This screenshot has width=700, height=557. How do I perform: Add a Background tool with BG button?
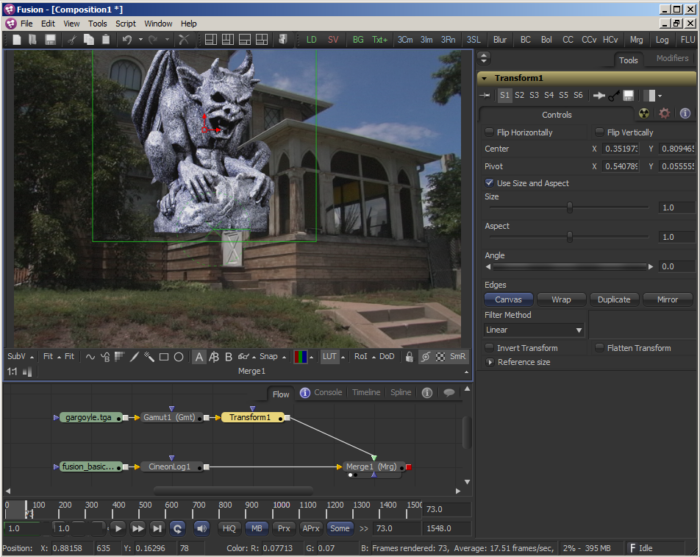[358, 40]
